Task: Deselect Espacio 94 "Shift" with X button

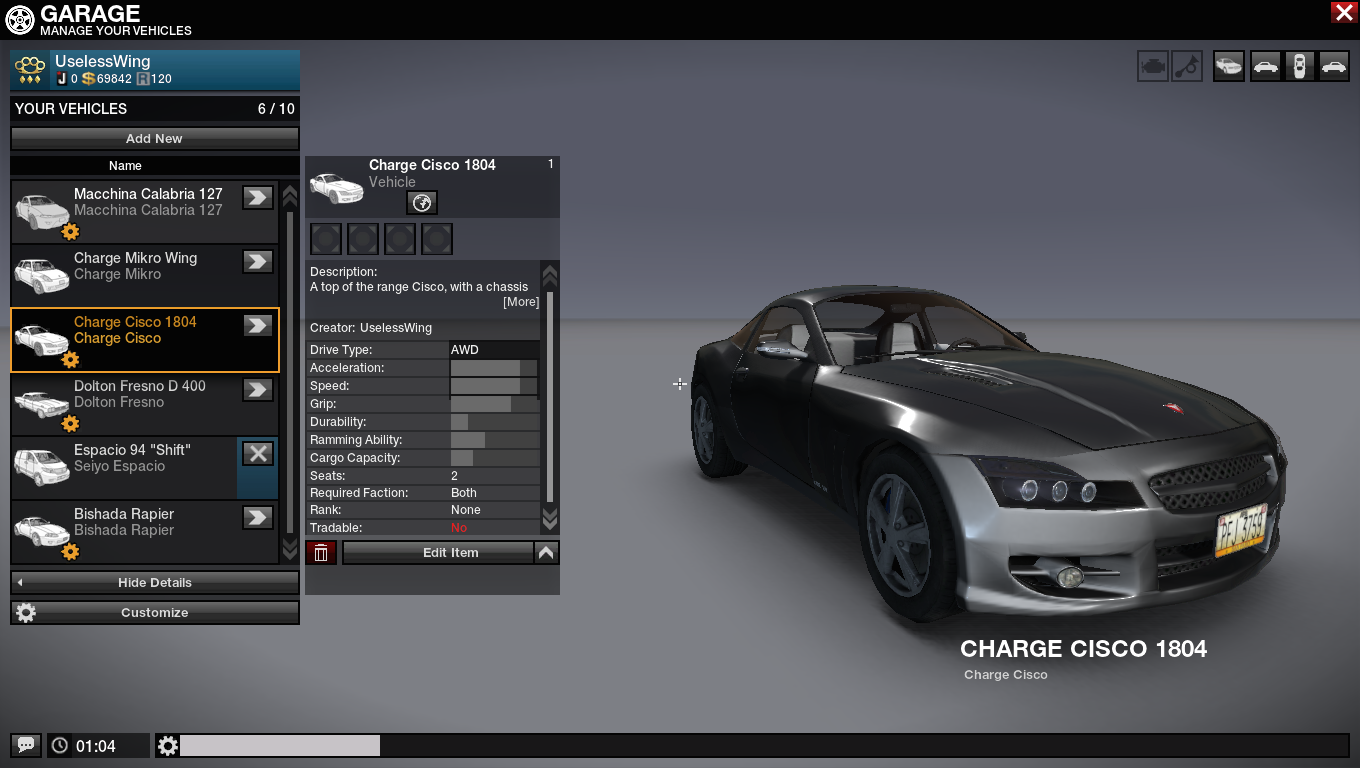Action: tap(258, 453)
